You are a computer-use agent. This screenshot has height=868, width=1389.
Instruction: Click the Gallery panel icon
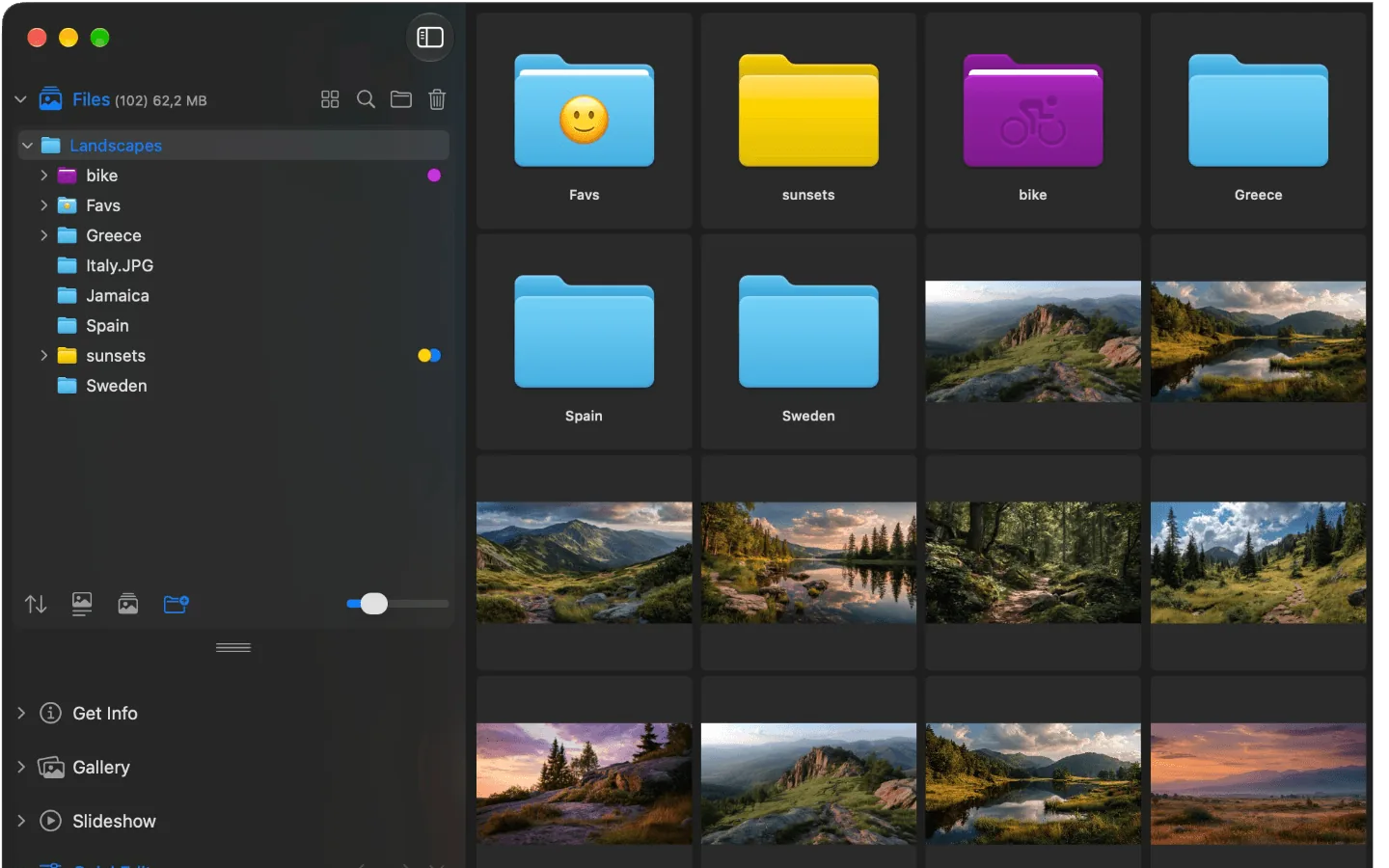(x=50, y=767)
